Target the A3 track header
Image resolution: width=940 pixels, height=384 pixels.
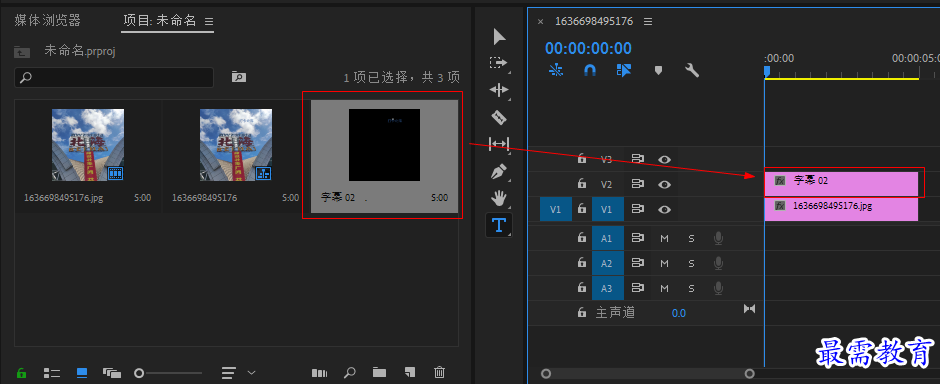pyautogui.click(x=607, y=288)
